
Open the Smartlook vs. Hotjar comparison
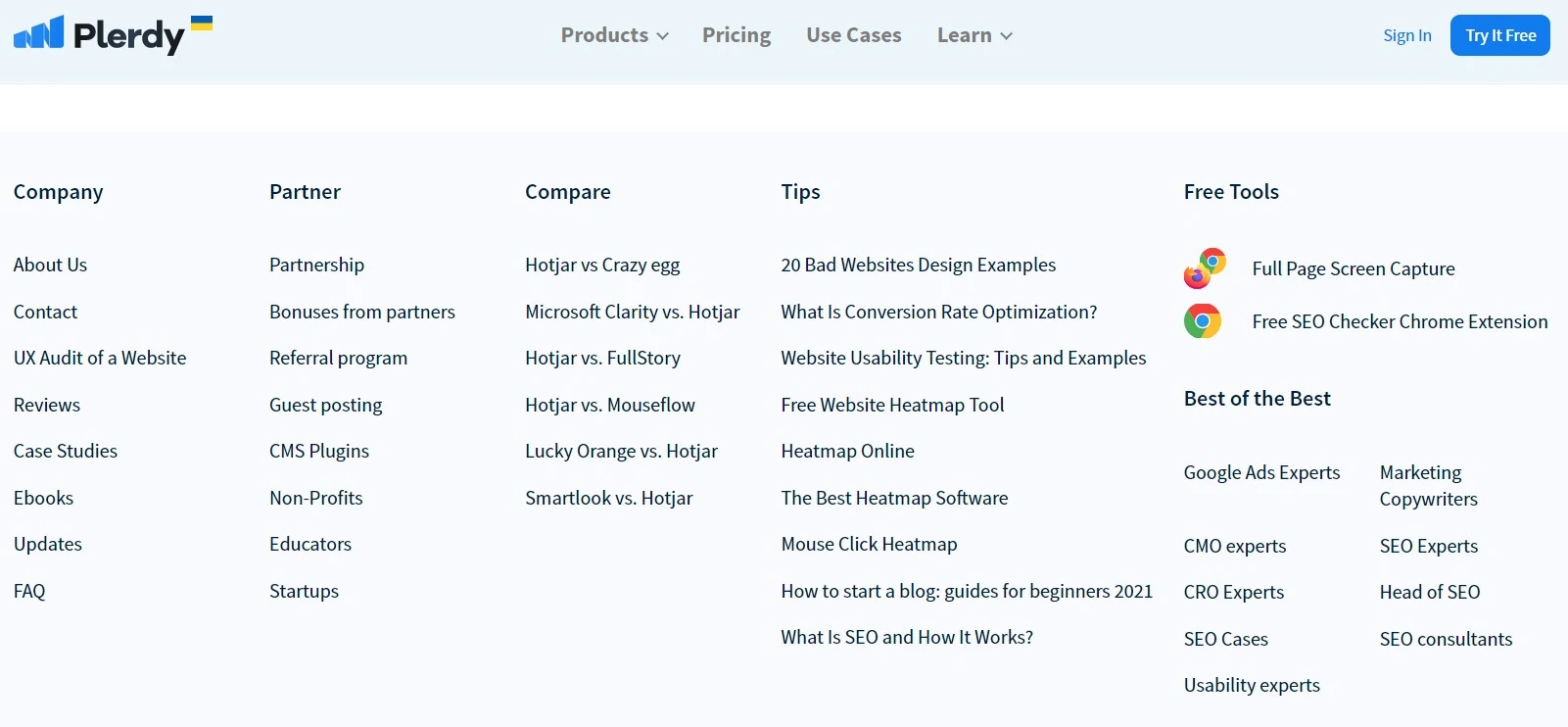coord(609,498)
